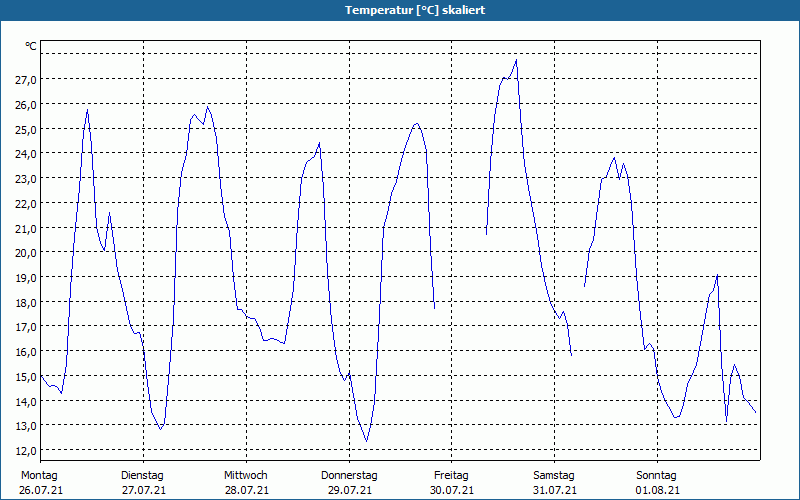This screenshot has width=800, height=500.
Task: Click the date 26.07.21
Action: click(x=41, y=491)
